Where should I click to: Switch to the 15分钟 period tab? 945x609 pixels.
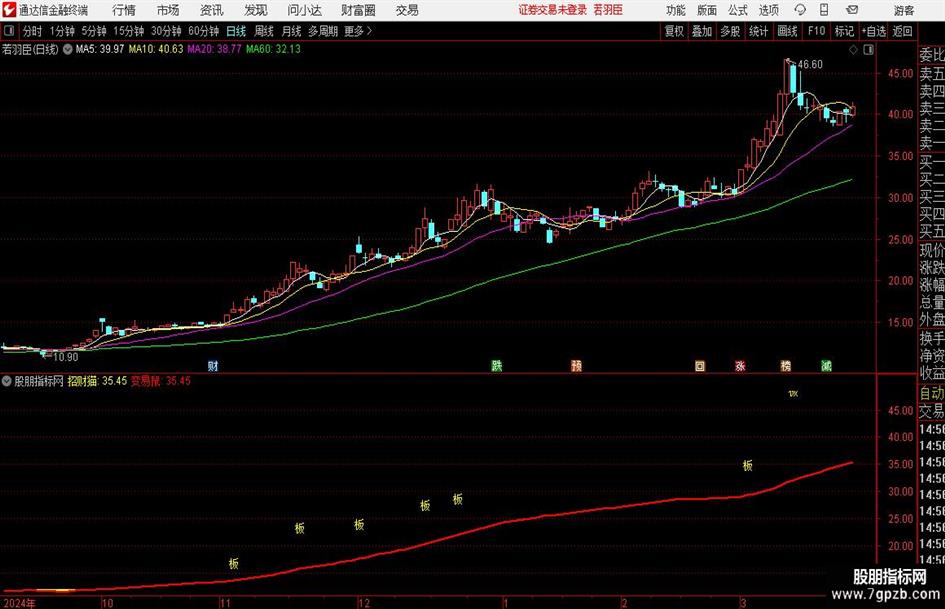(x=129, y=31)
